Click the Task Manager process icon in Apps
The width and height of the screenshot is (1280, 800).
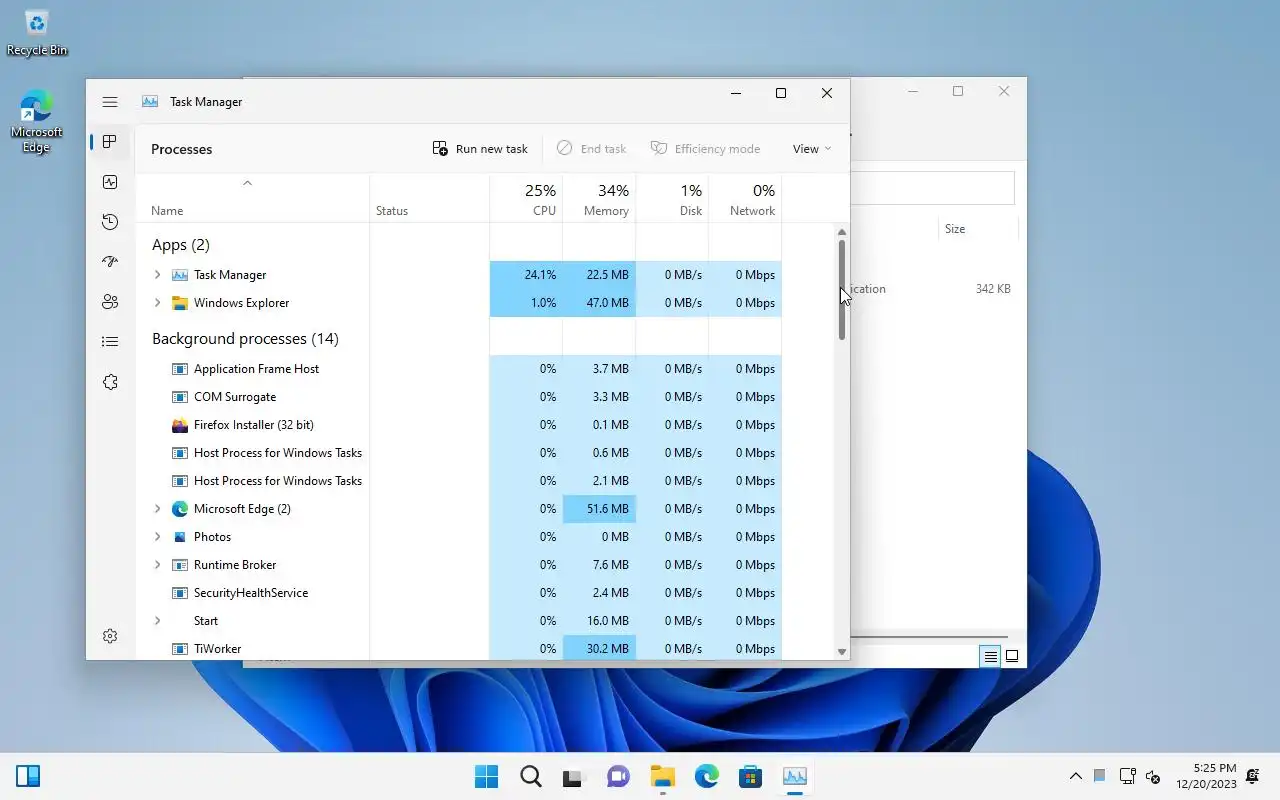pos(180,275)
